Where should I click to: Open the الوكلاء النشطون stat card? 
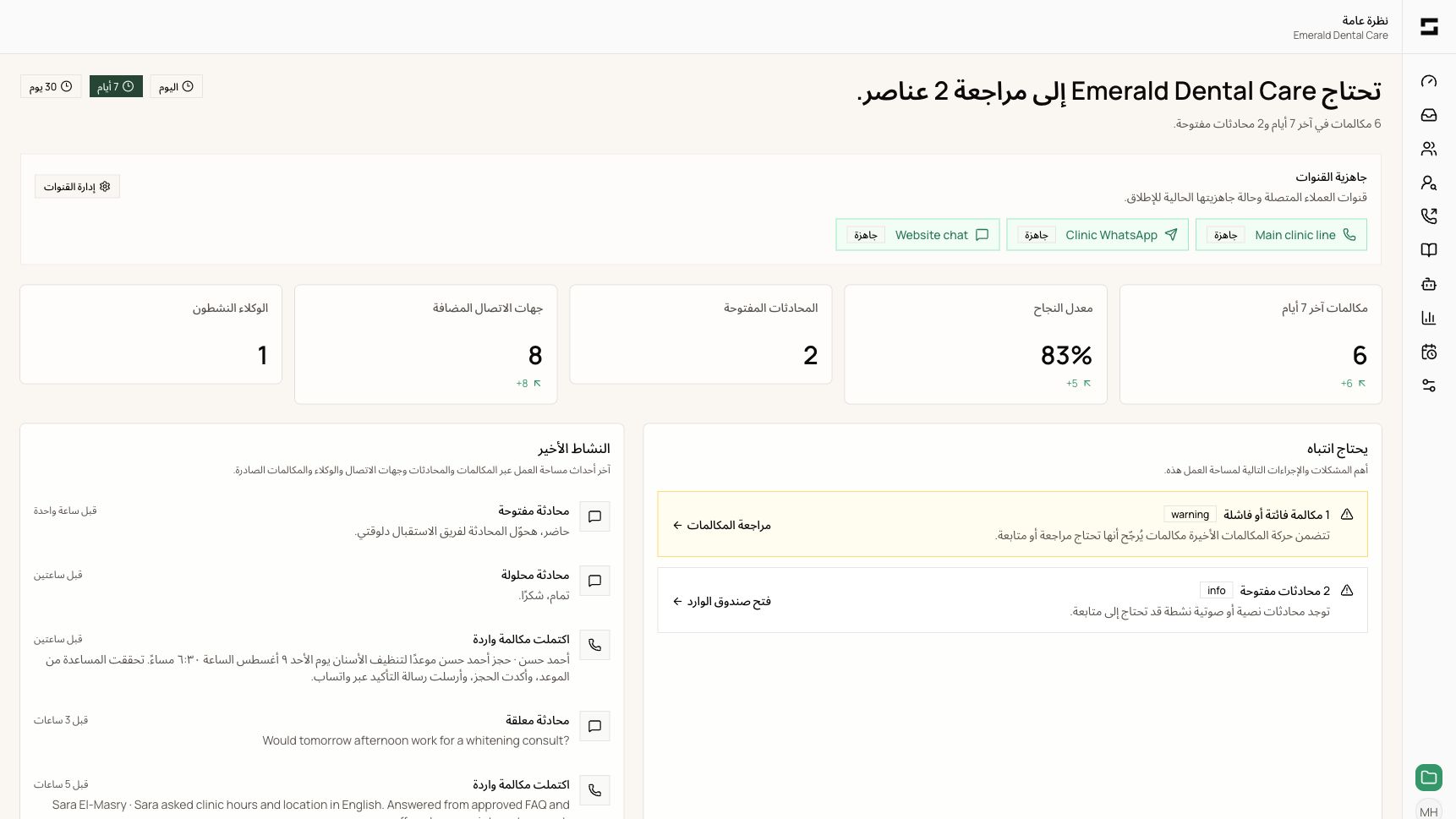[x=151, y=334]
